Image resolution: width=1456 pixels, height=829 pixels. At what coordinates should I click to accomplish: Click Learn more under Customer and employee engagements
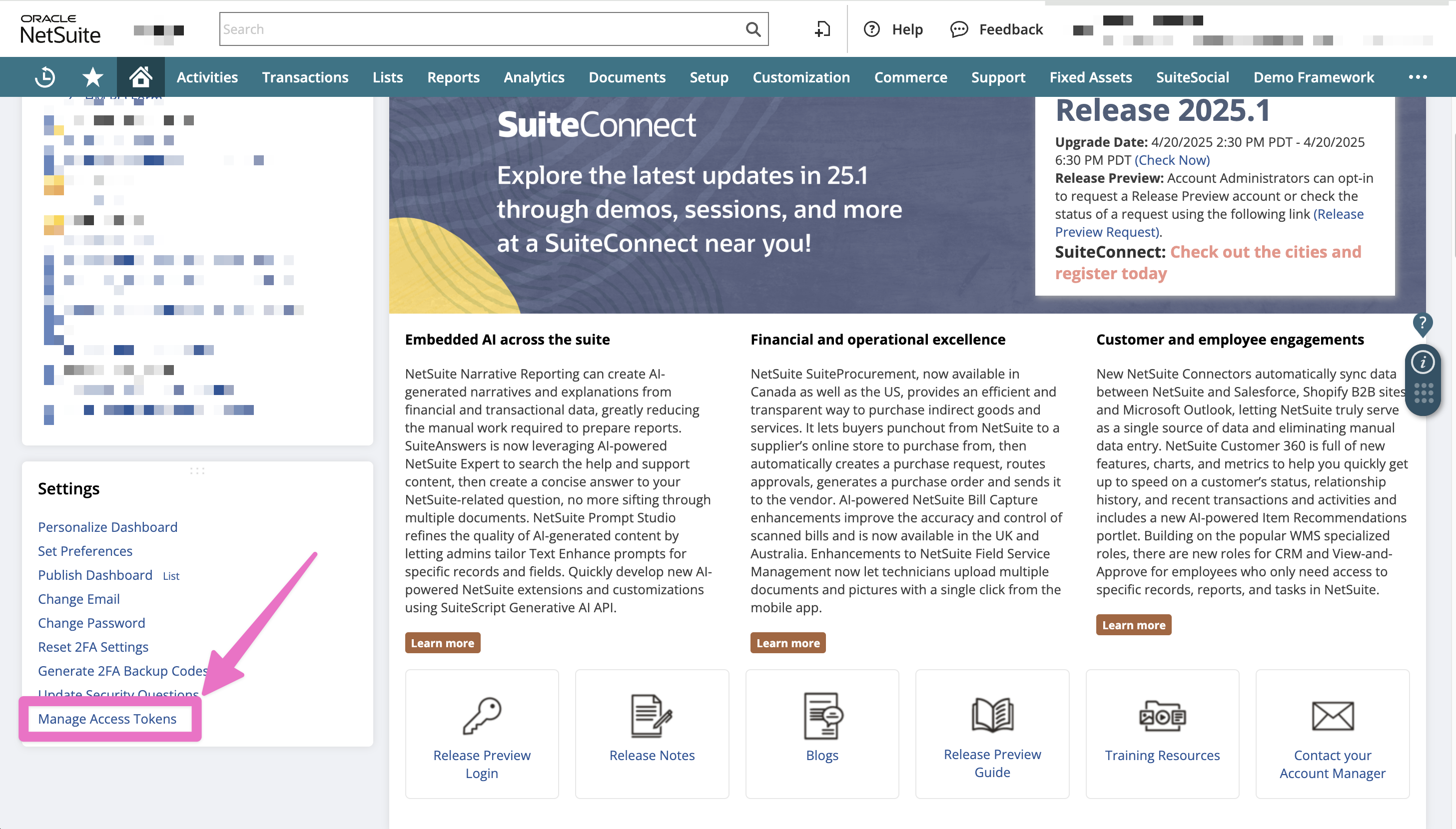(x=1134, y=625)
